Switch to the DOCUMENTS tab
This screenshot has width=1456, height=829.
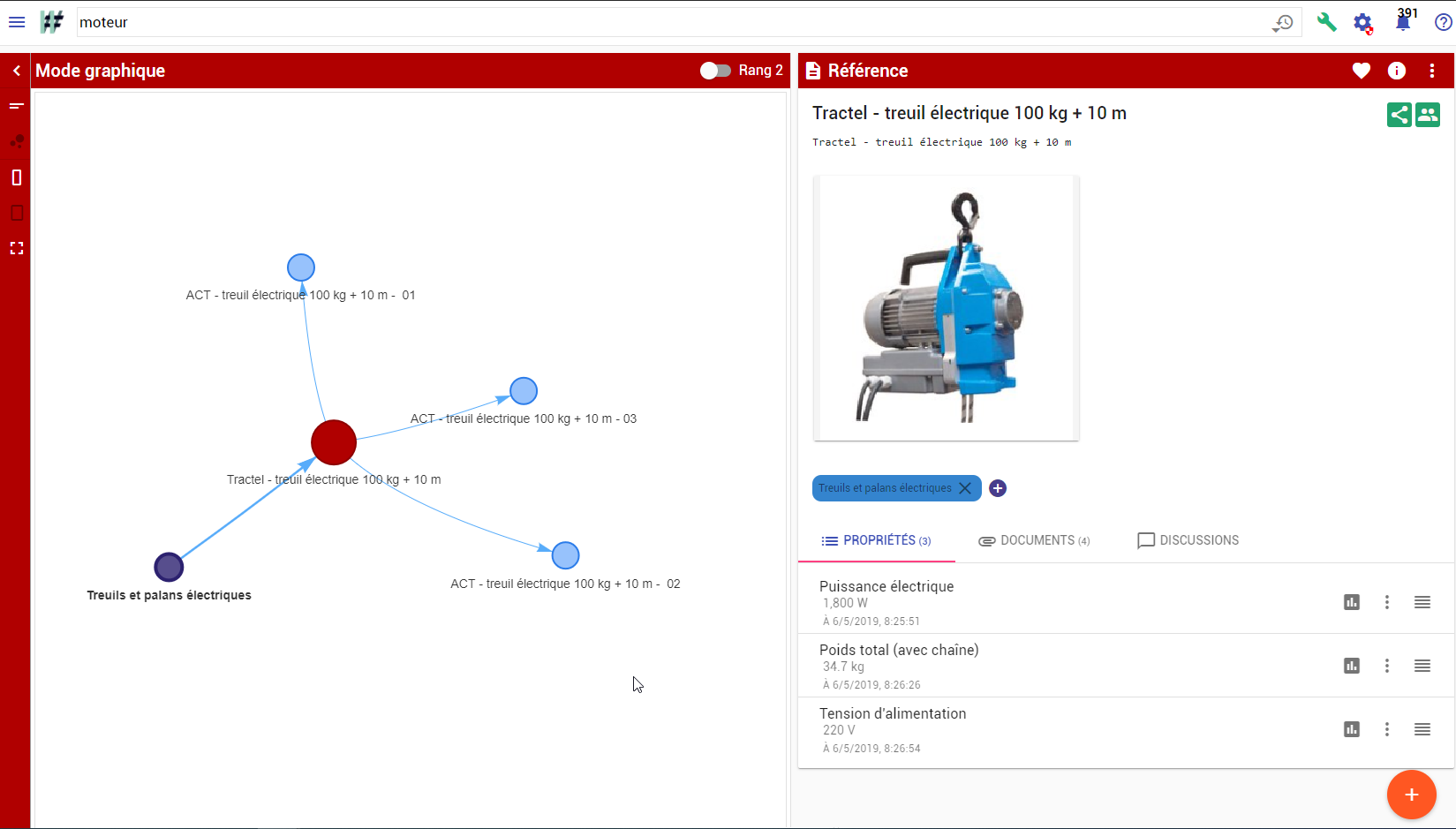(x=1034, y=540)
